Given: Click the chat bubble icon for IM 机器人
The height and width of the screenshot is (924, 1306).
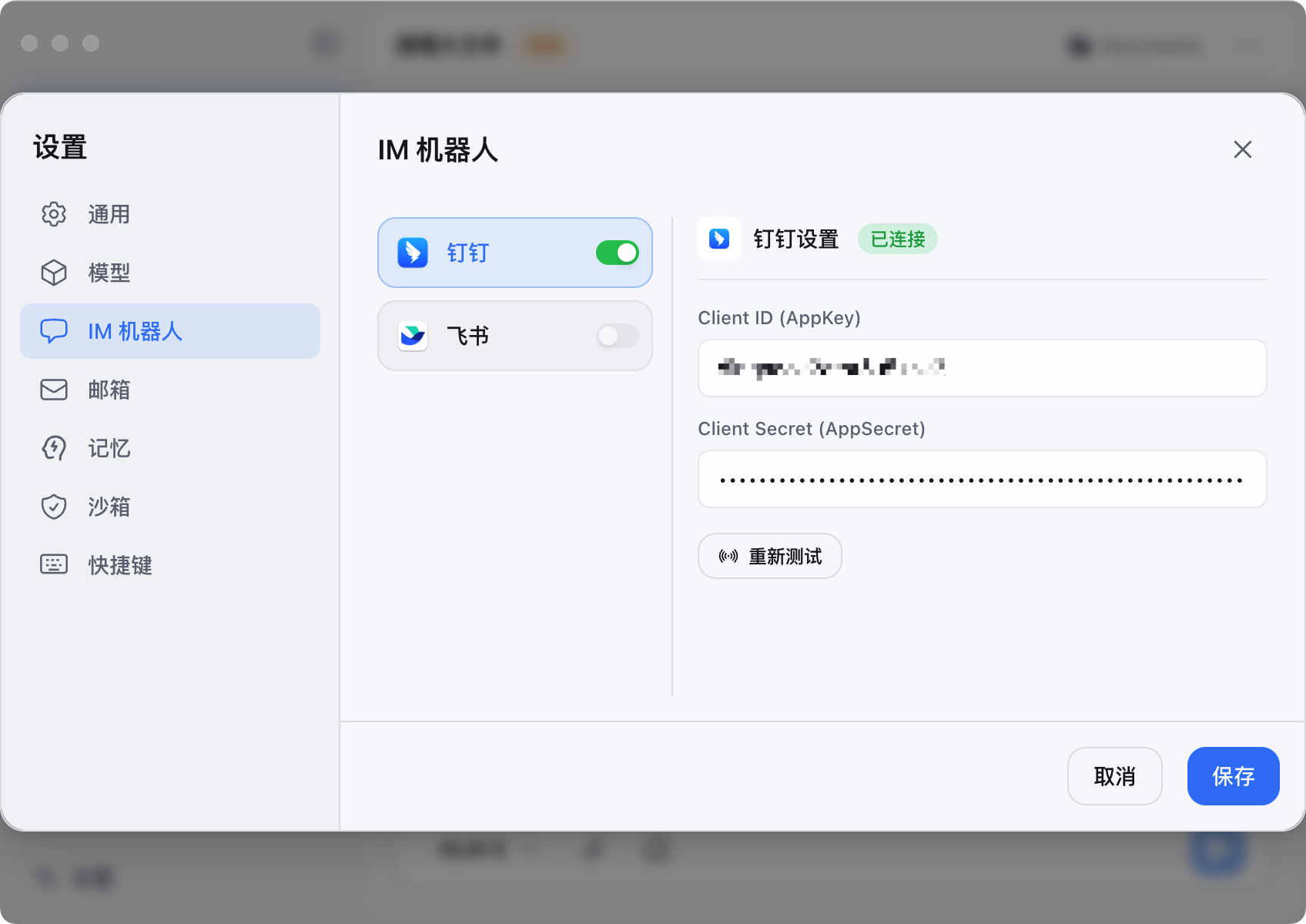Looking at the screenshot, I should (x=54, y=331).
